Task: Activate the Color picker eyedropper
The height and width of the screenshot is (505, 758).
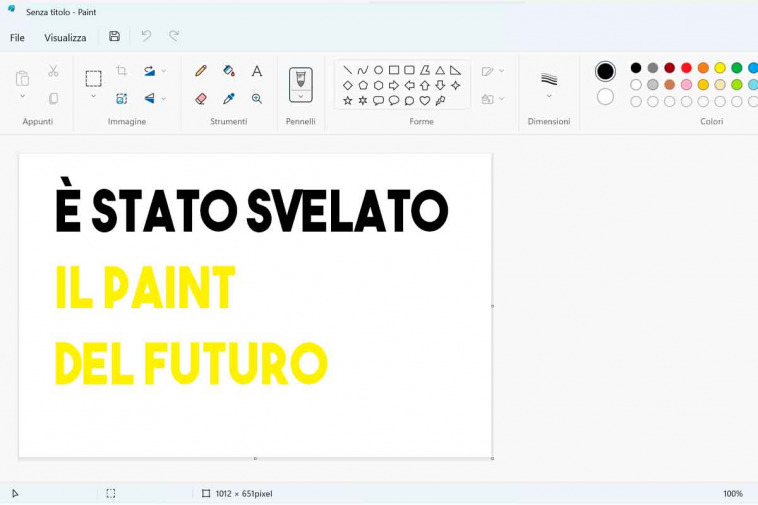Action: tap(229, 99)
